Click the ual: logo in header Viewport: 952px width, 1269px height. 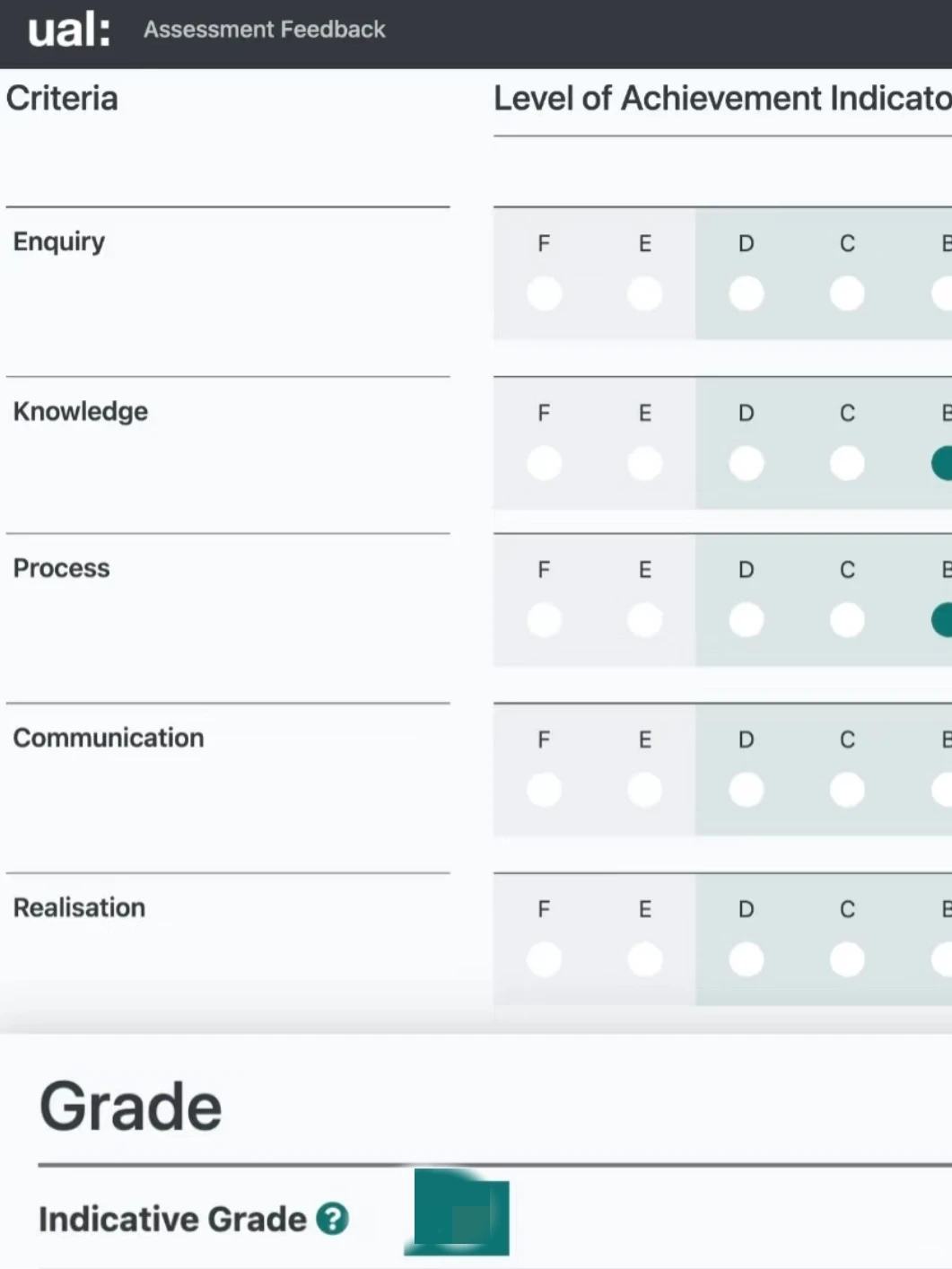click(68, 30)
